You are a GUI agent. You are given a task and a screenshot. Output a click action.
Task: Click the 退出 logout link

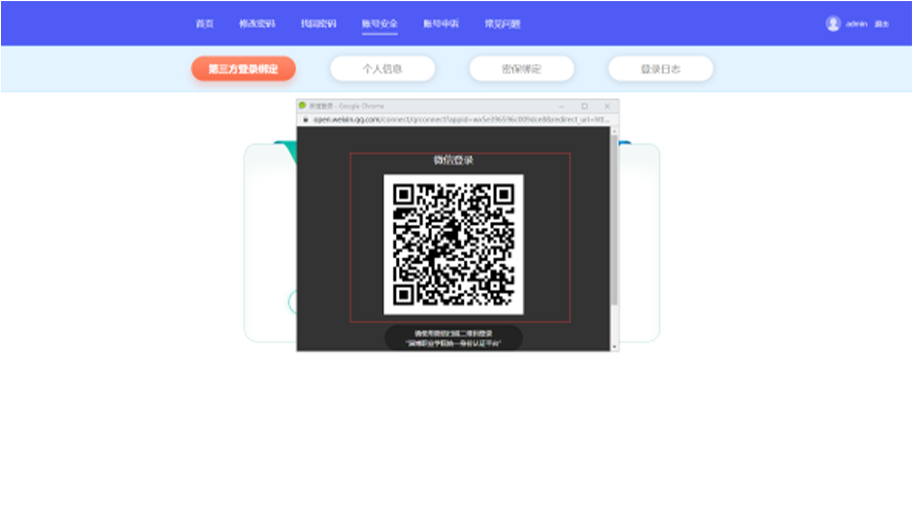click(x=881, y=24)
